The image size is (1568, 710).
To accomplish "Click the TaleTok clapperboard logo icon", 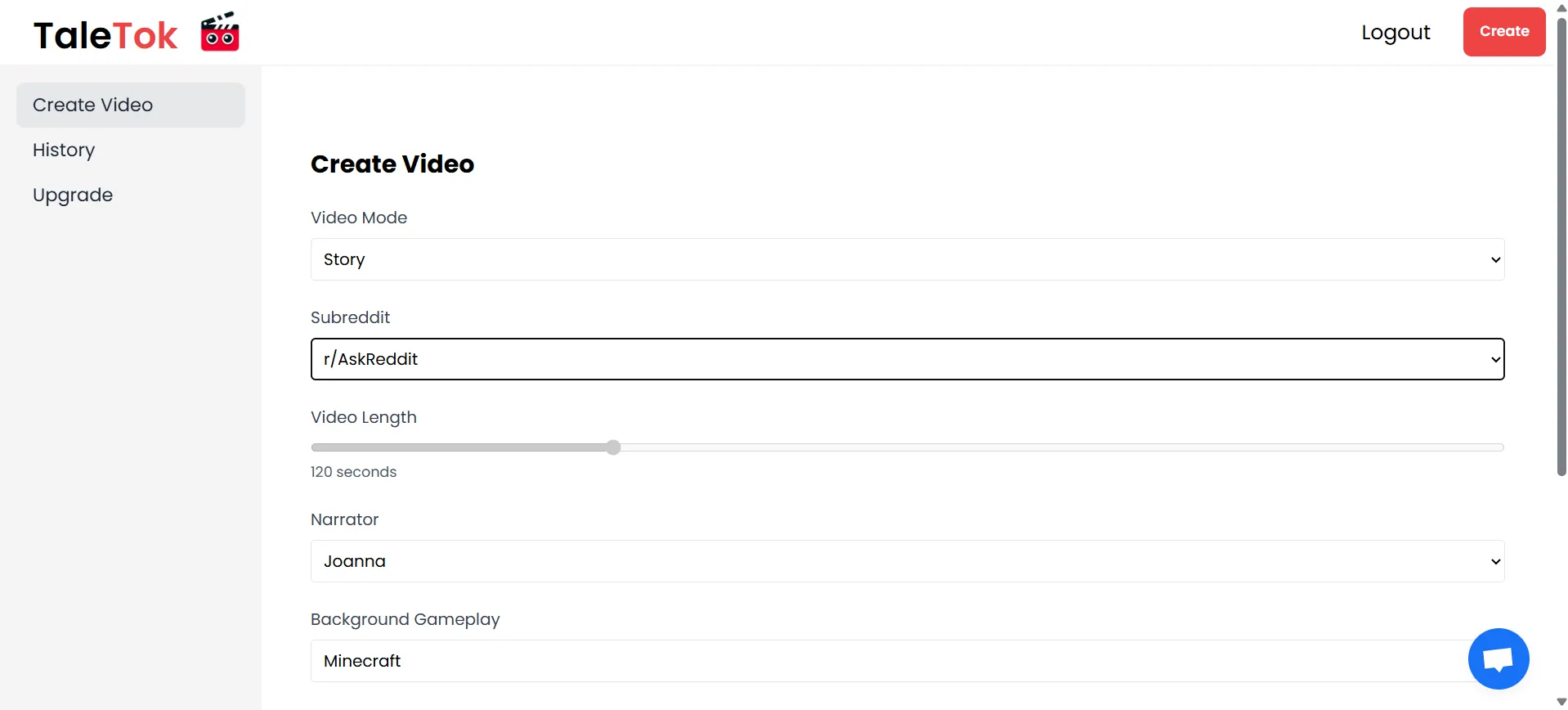I will point(220,33).
